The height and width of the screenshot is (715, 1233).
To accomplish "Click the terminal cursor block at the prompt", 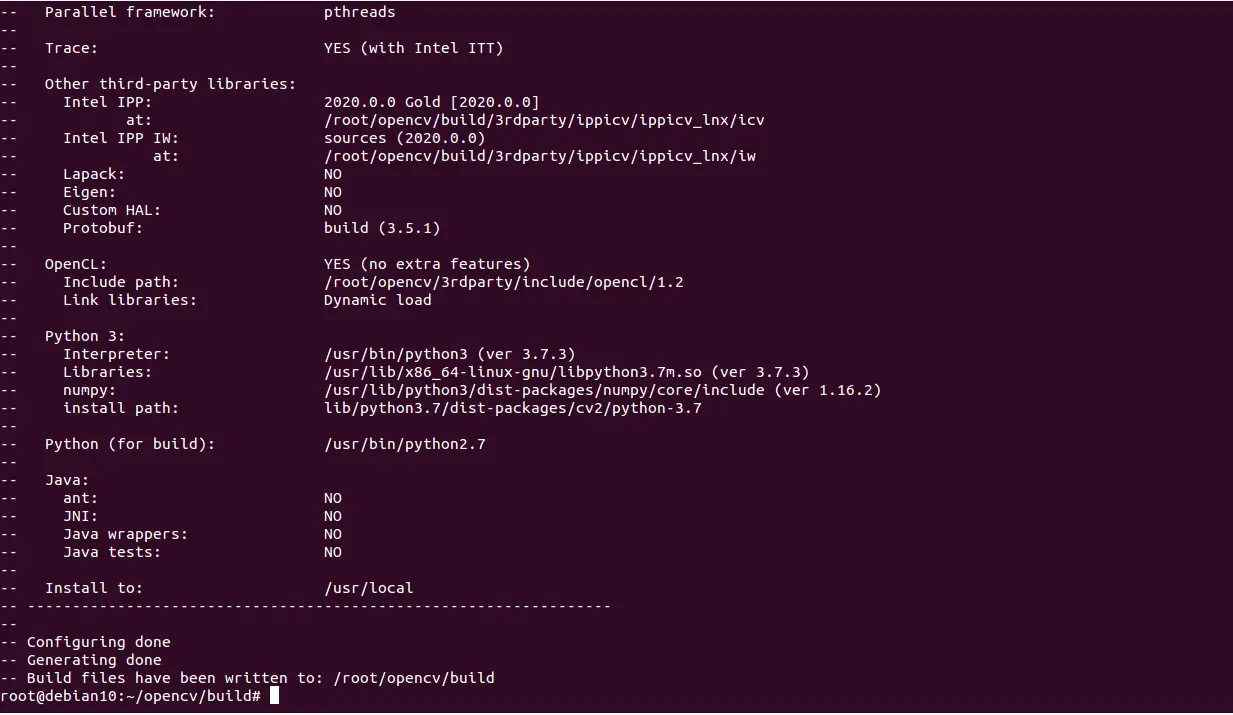I will (274, 695).
